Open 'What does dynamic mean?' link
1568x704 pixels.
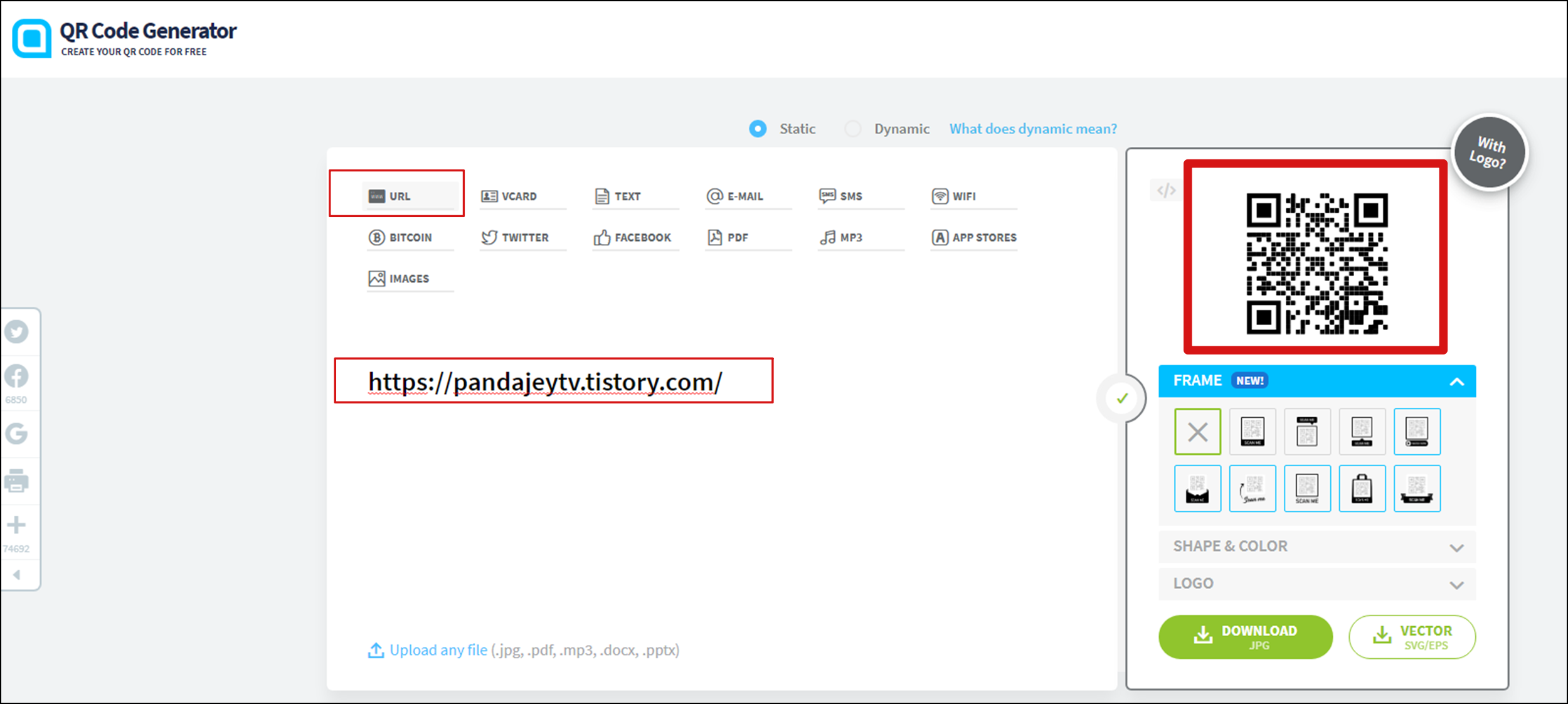[x=1033, y=129]
